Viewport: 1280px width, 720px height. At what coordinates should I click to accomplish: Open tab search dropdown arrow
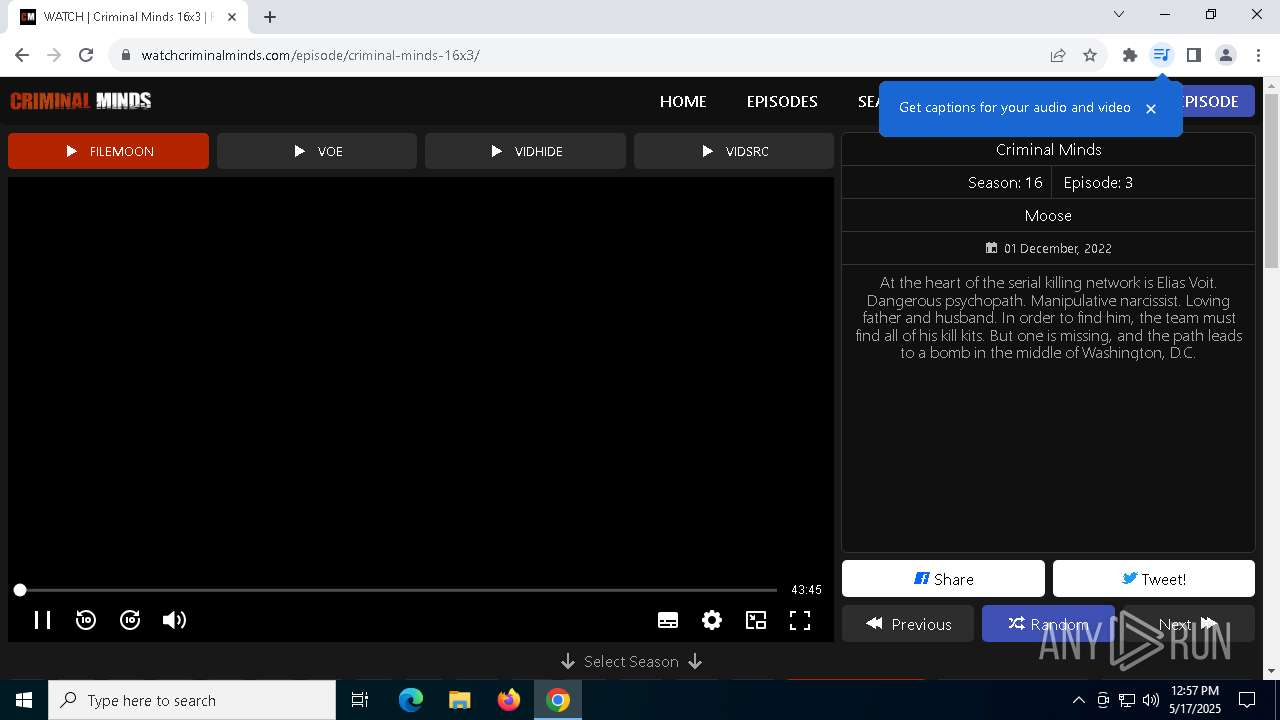point(1119,14)
